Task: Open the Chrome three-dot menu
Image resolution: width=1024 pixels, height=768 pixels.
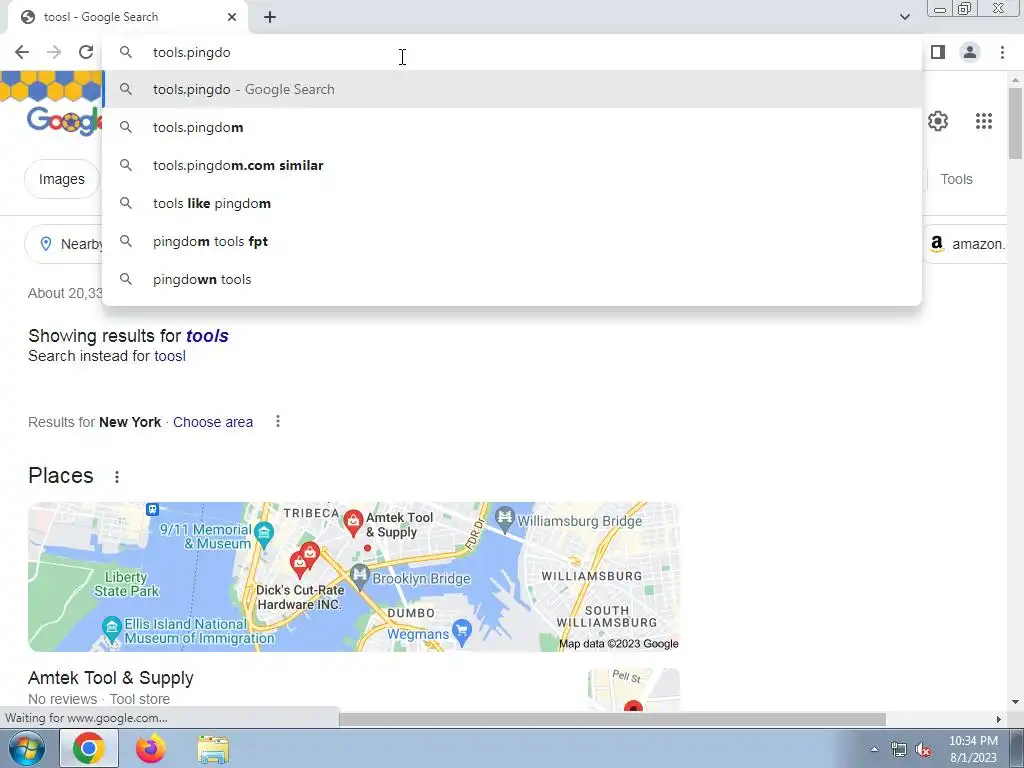Action: (1002, 52)
